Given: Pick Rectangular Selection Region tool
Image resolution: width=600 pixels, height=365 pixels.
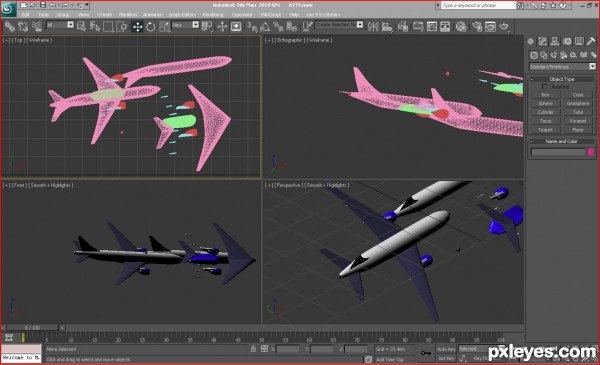Looking at the screenshot, I should 108,26.
